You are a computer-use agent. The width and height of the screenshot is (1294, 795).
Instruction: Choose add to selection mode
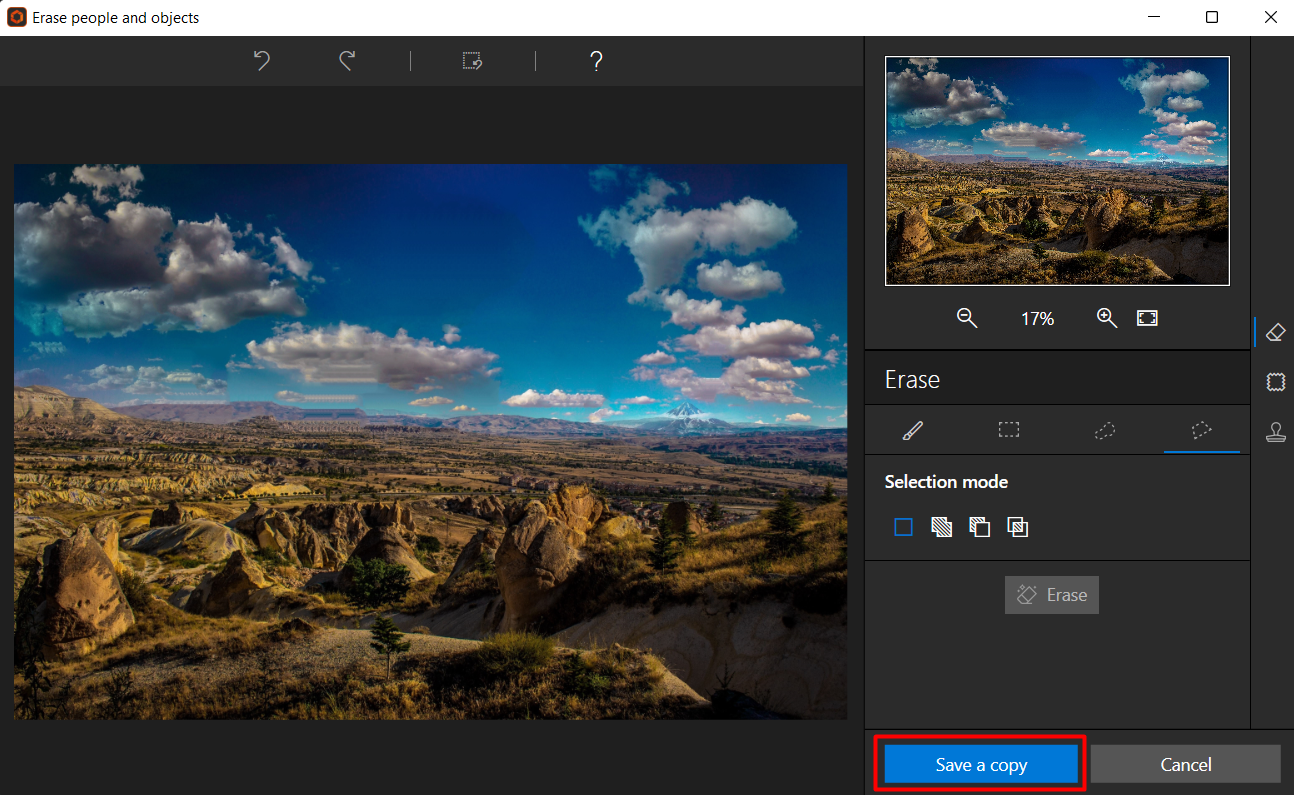pyautogui.click(x=942, y=527)
